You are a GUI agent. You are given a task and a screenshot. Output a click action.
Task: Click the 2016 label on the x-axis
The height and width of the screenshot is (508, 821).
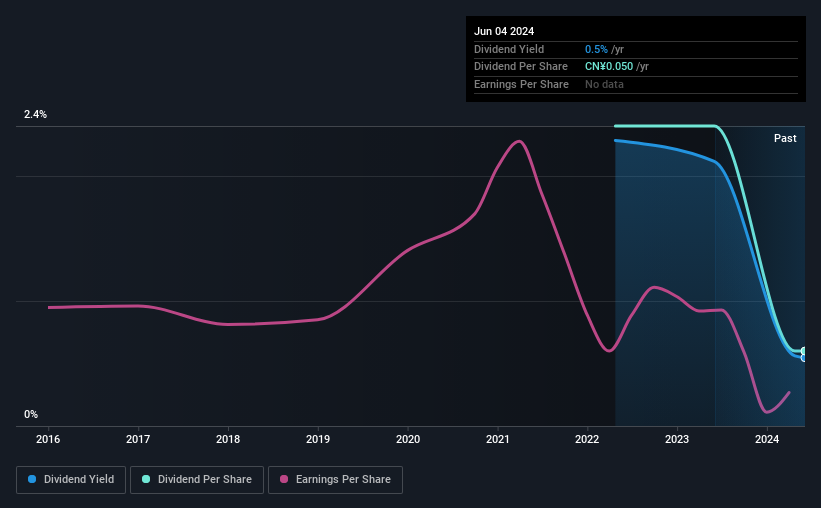[x=48, y=439]
